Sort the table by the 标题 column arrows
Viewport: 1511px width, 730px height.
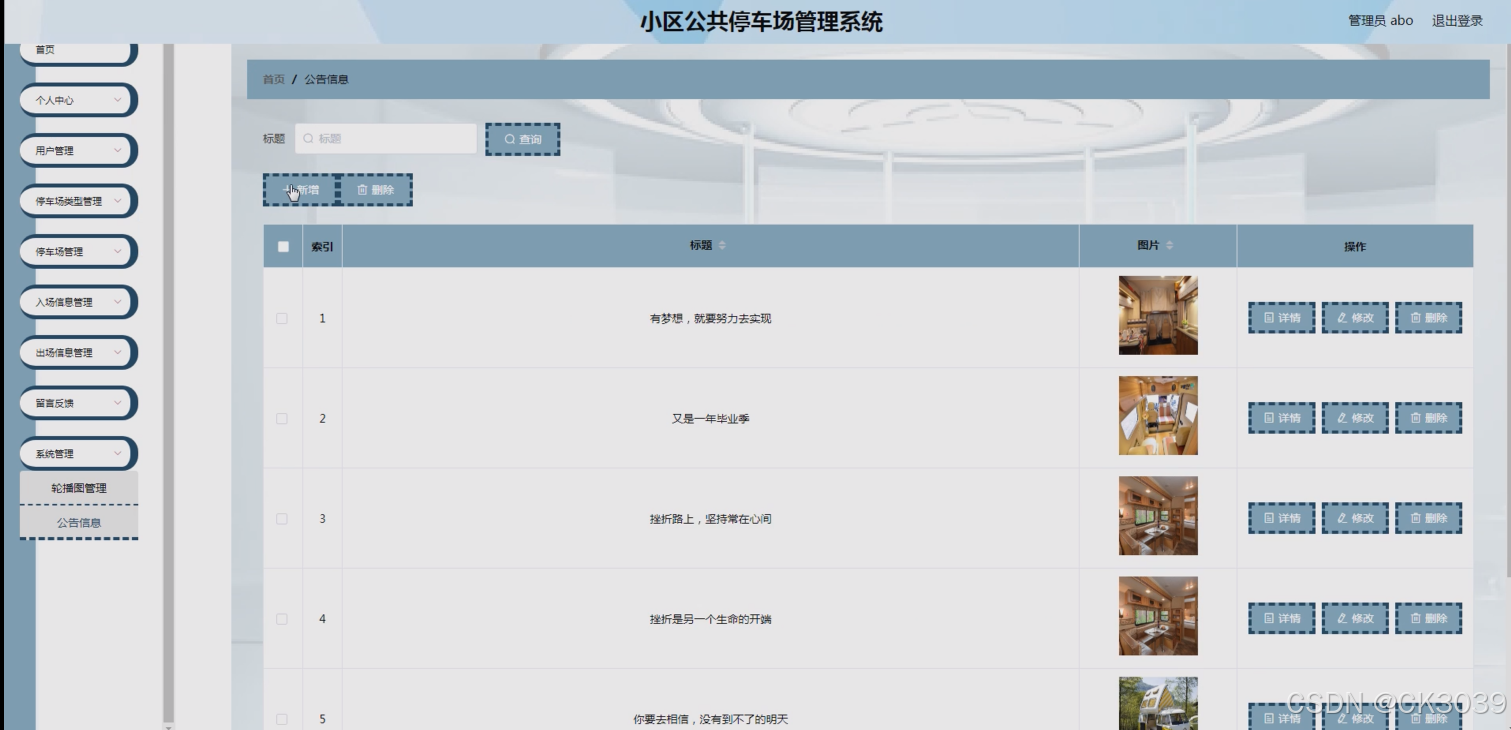[x=722, y=245]
